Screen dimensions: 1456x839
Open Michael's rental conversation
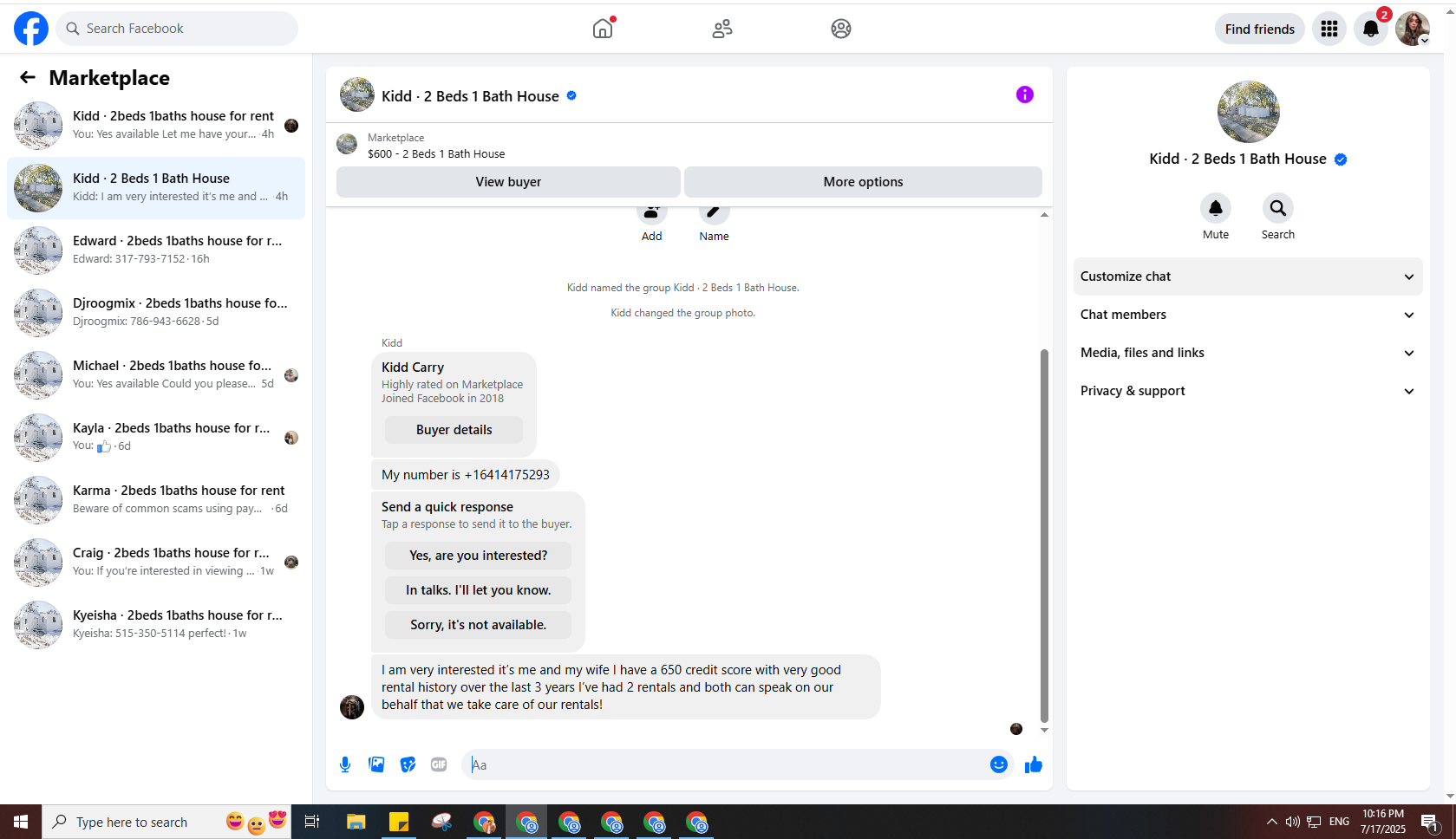(x=156, y=375)
